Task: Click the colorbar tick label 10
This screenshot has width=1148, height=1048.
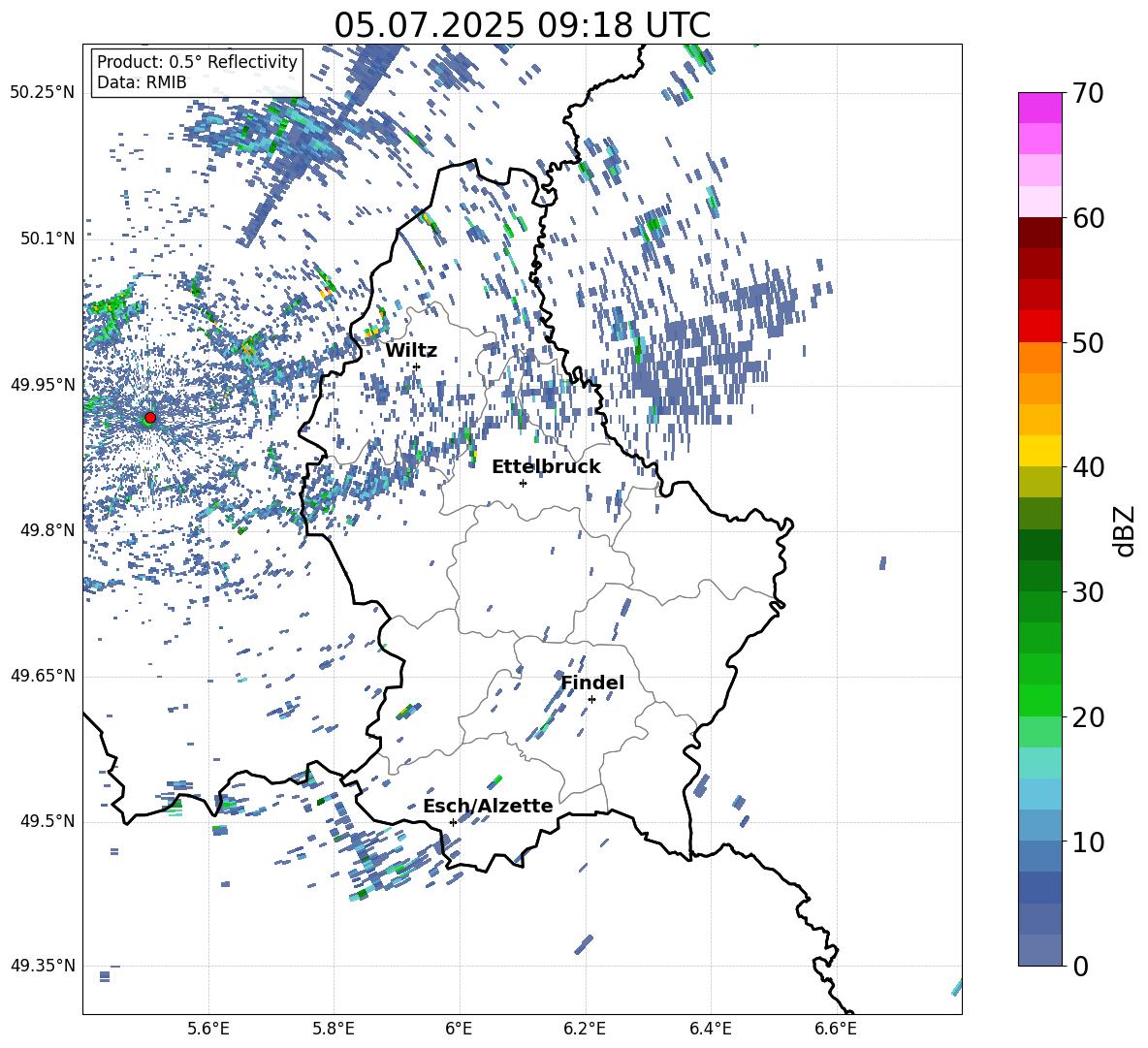Action: point(1088,842)
